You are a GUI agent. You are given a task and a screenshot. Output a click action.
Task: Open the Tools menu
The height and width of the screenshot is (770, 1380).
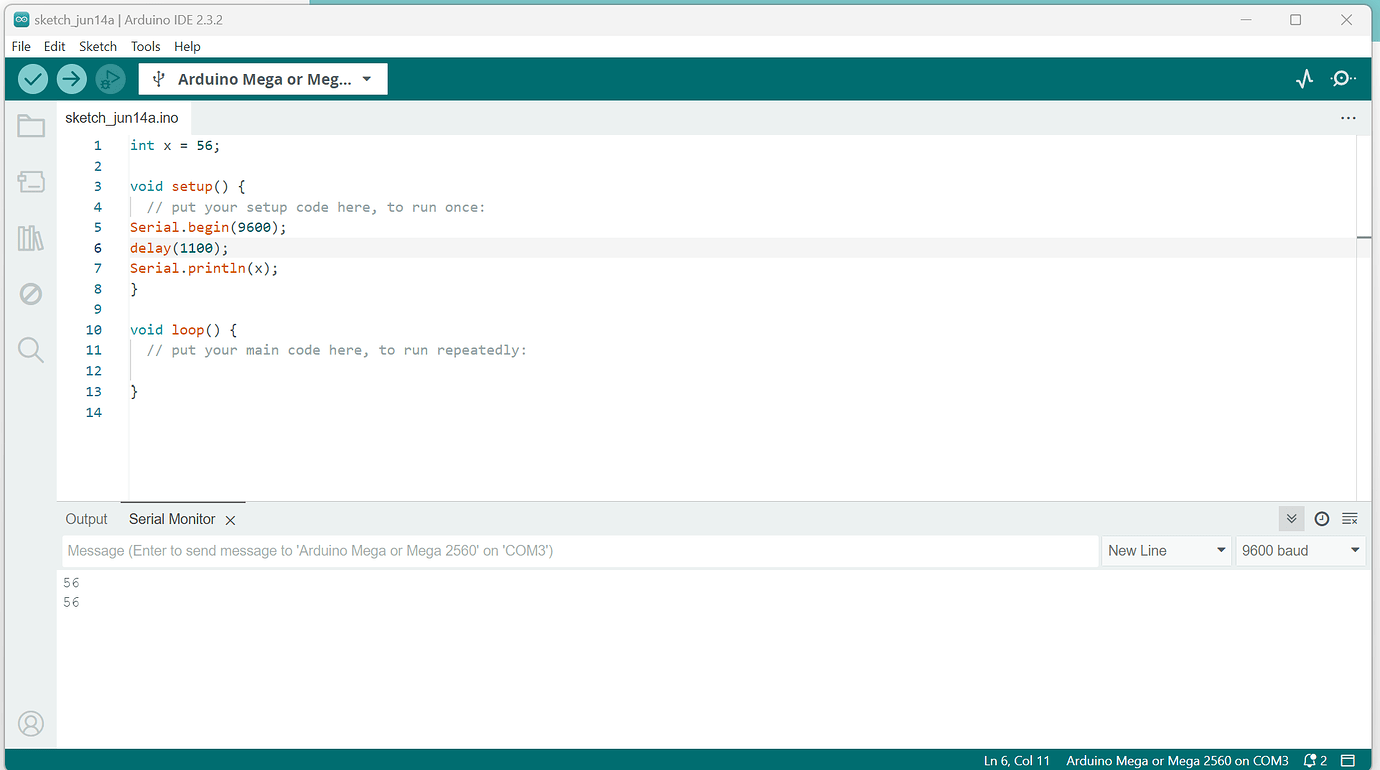pos(145,46)
